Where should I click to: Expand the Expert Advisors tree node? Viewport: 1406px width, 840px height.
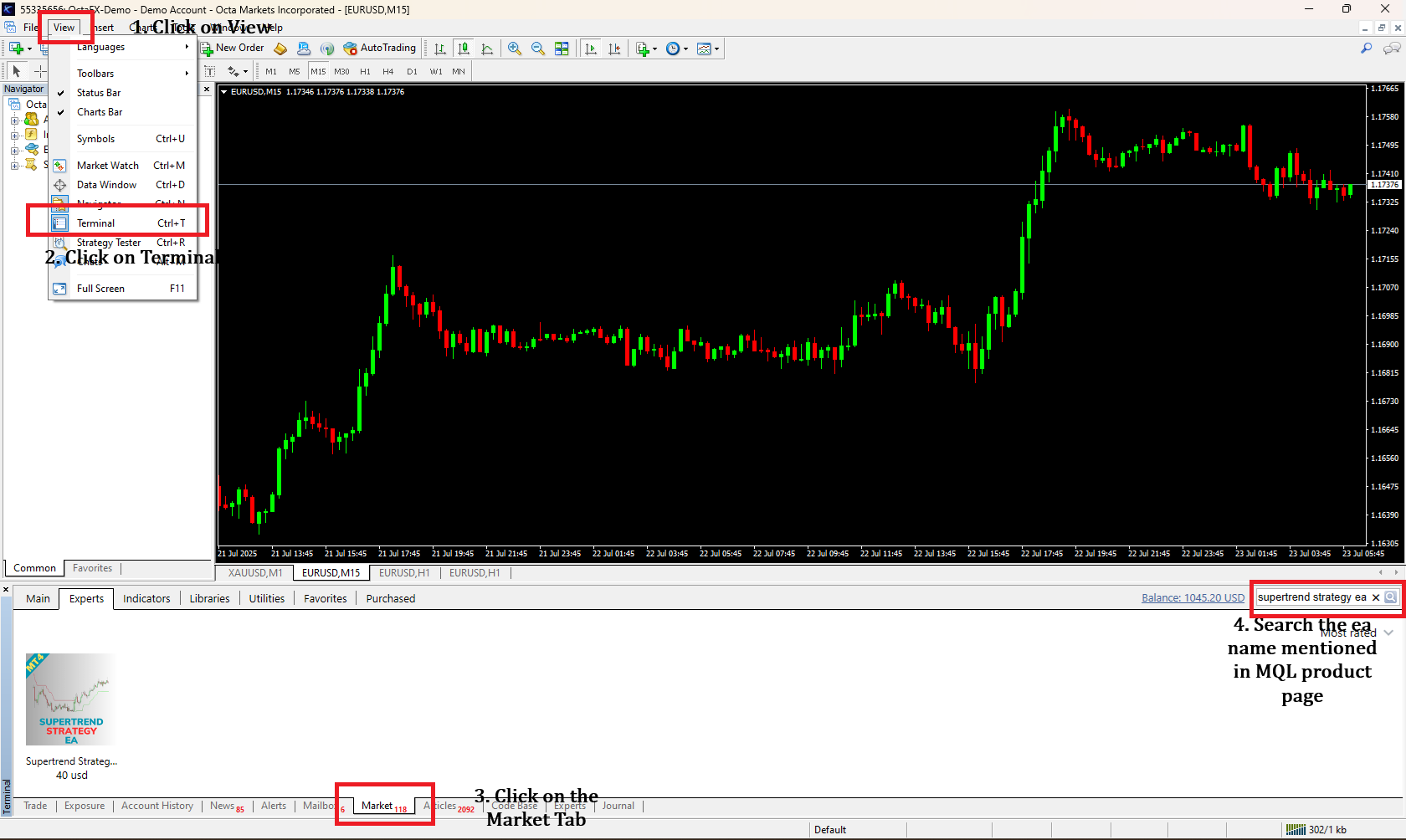click(x=15, y=151)
